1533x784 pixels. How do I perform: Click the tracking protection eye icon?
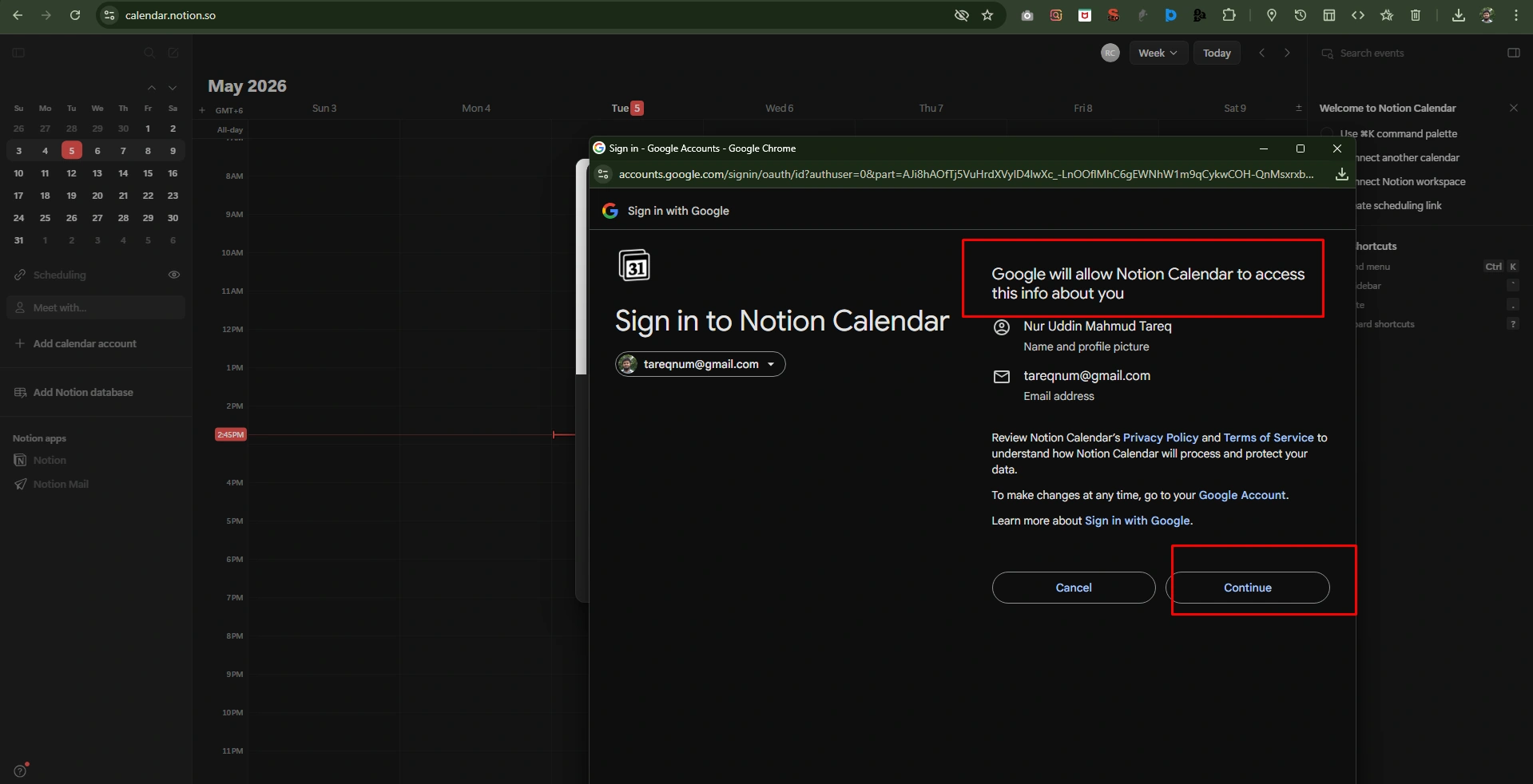tap(962, 15)
